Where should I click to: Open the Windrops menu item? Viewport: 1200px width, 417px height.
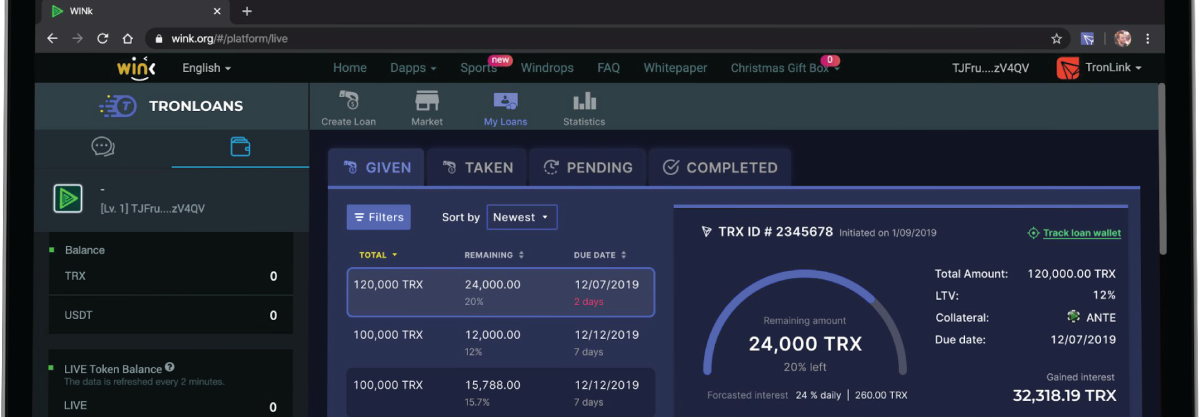(547, 68)
